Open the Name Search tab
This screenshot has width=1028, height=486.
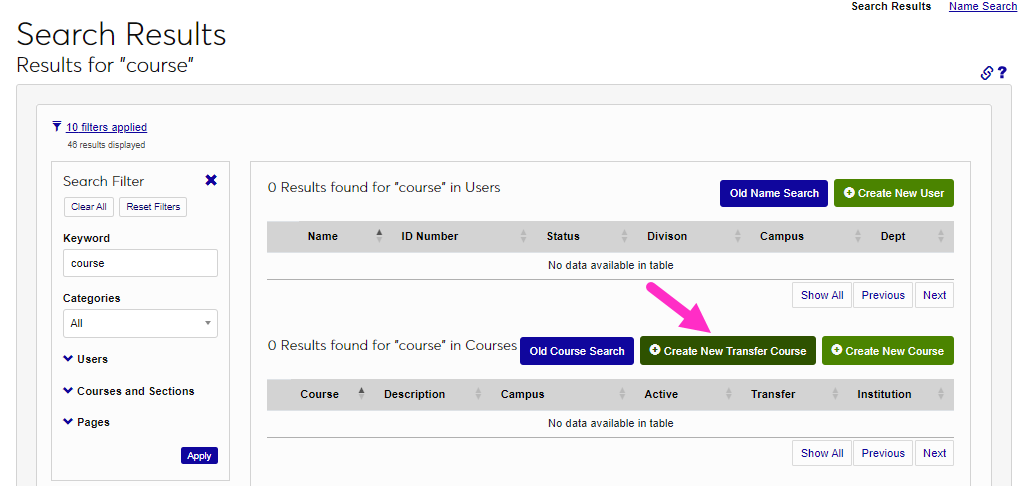(x=982, y=6)
